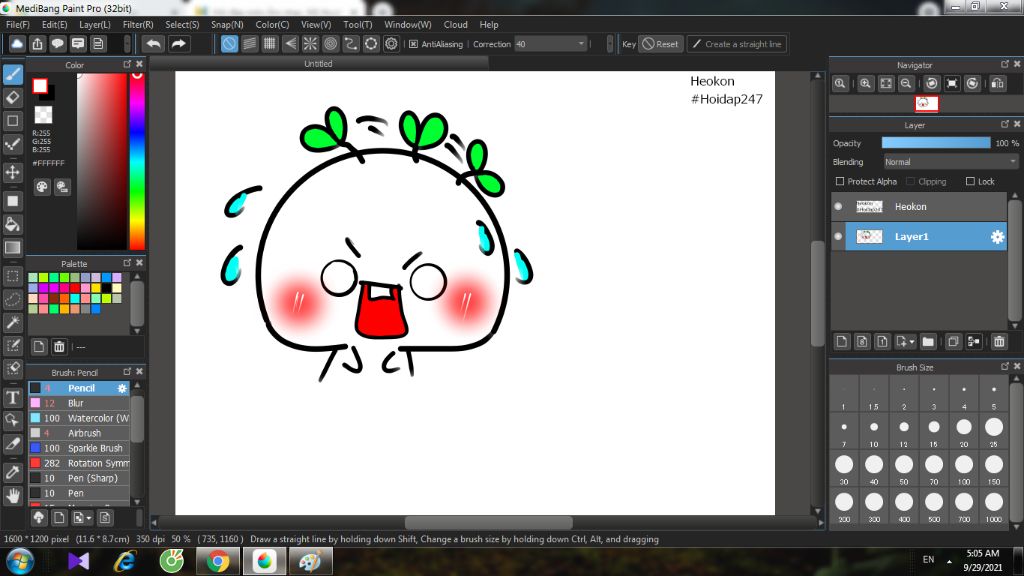1024x576 pixels.
Task: Click the Navigator canvas thumbnail
Action: [926, 103]
